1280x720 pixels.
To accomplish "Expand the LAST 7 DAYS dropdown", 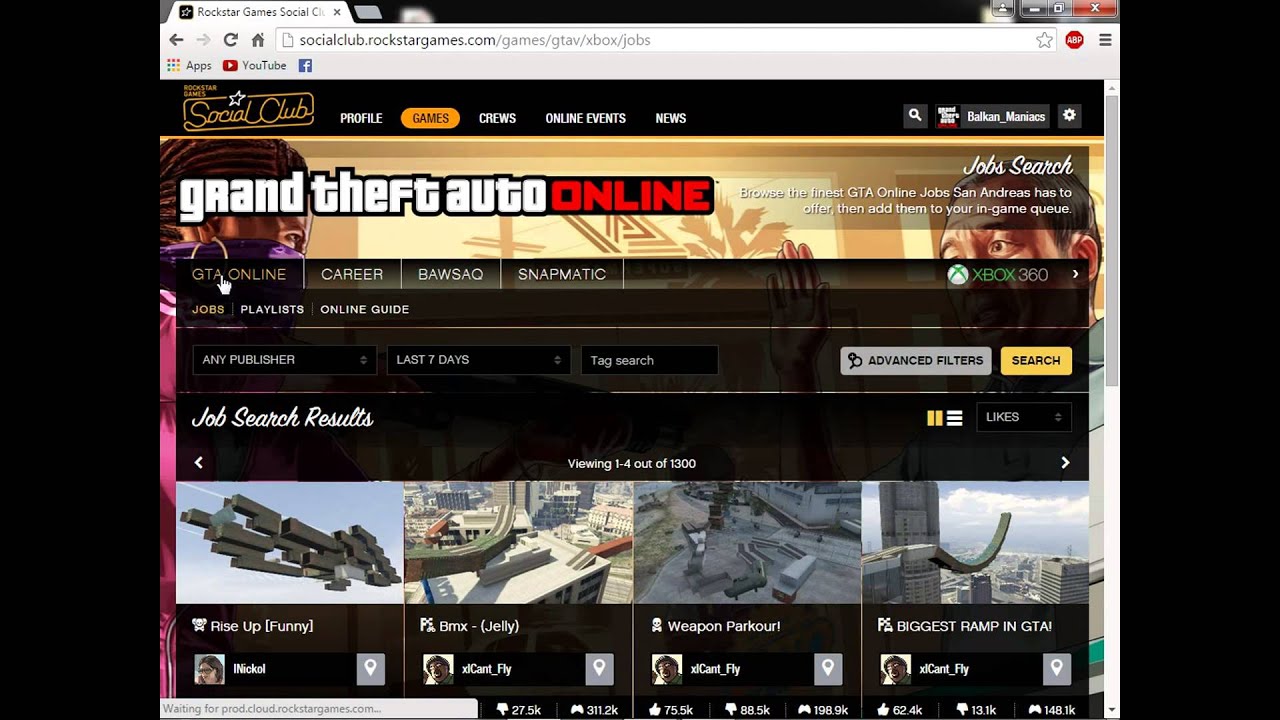I will [478, 360].
